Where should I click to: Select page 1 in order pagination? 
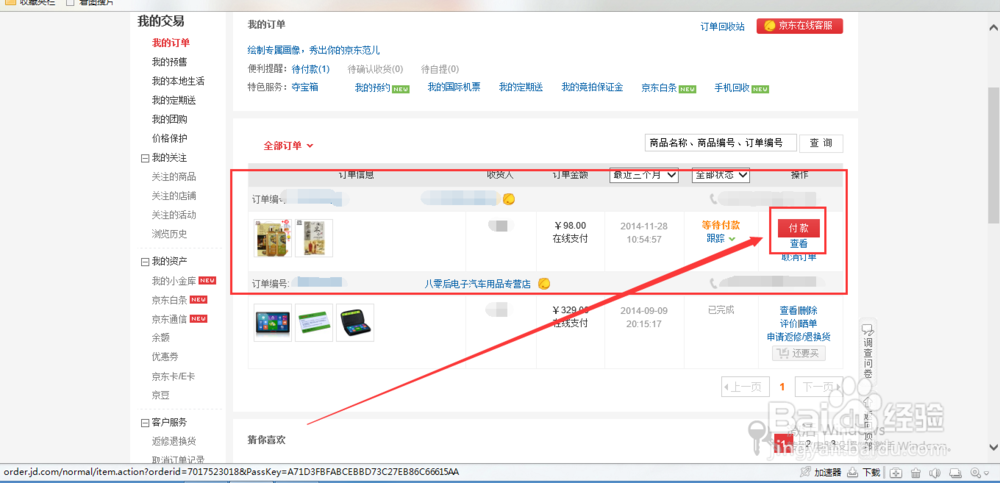782,387
